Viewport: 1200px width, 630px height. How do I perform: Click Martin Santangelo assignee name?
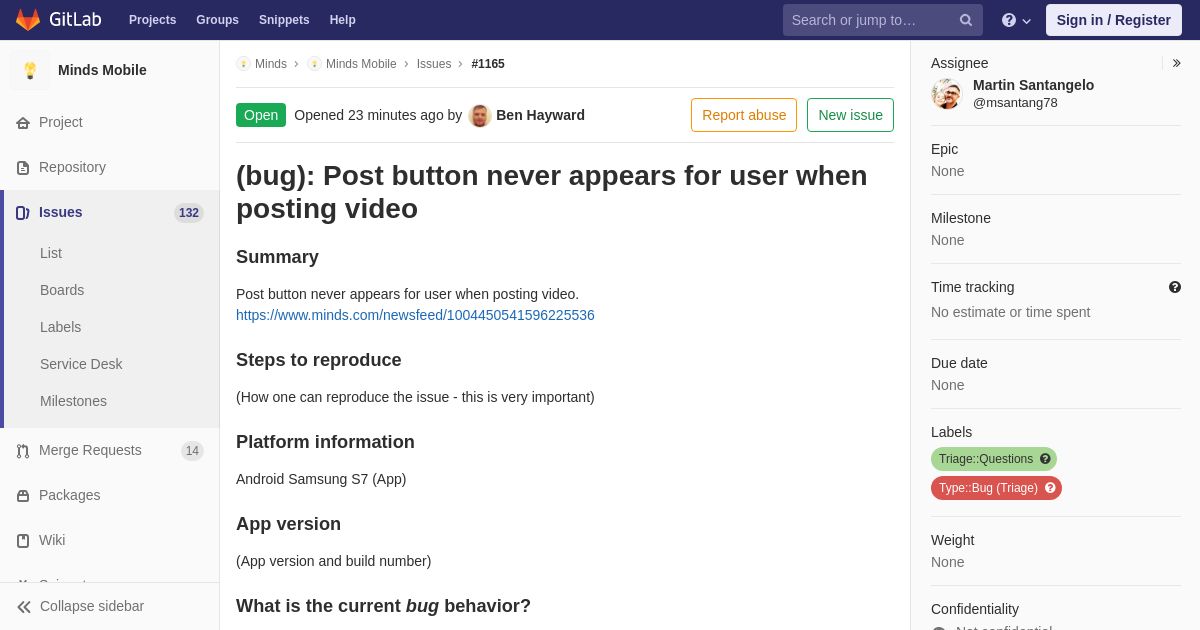tap(1033, 85)
